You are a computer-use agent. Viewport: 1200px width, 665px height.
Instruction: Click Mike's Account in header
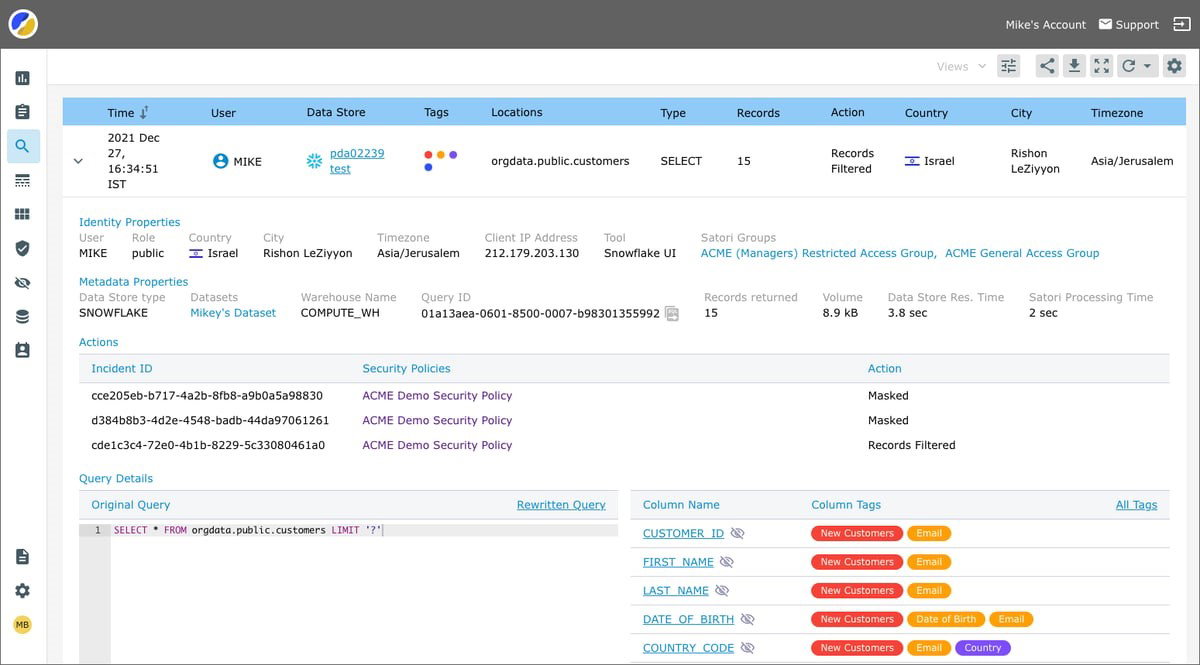click(1045, 24)
